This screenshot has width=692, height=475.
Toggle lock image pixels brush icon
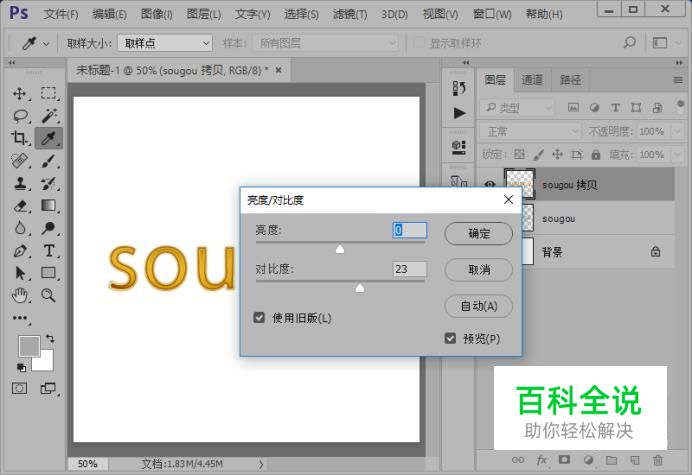click(538, 154)
